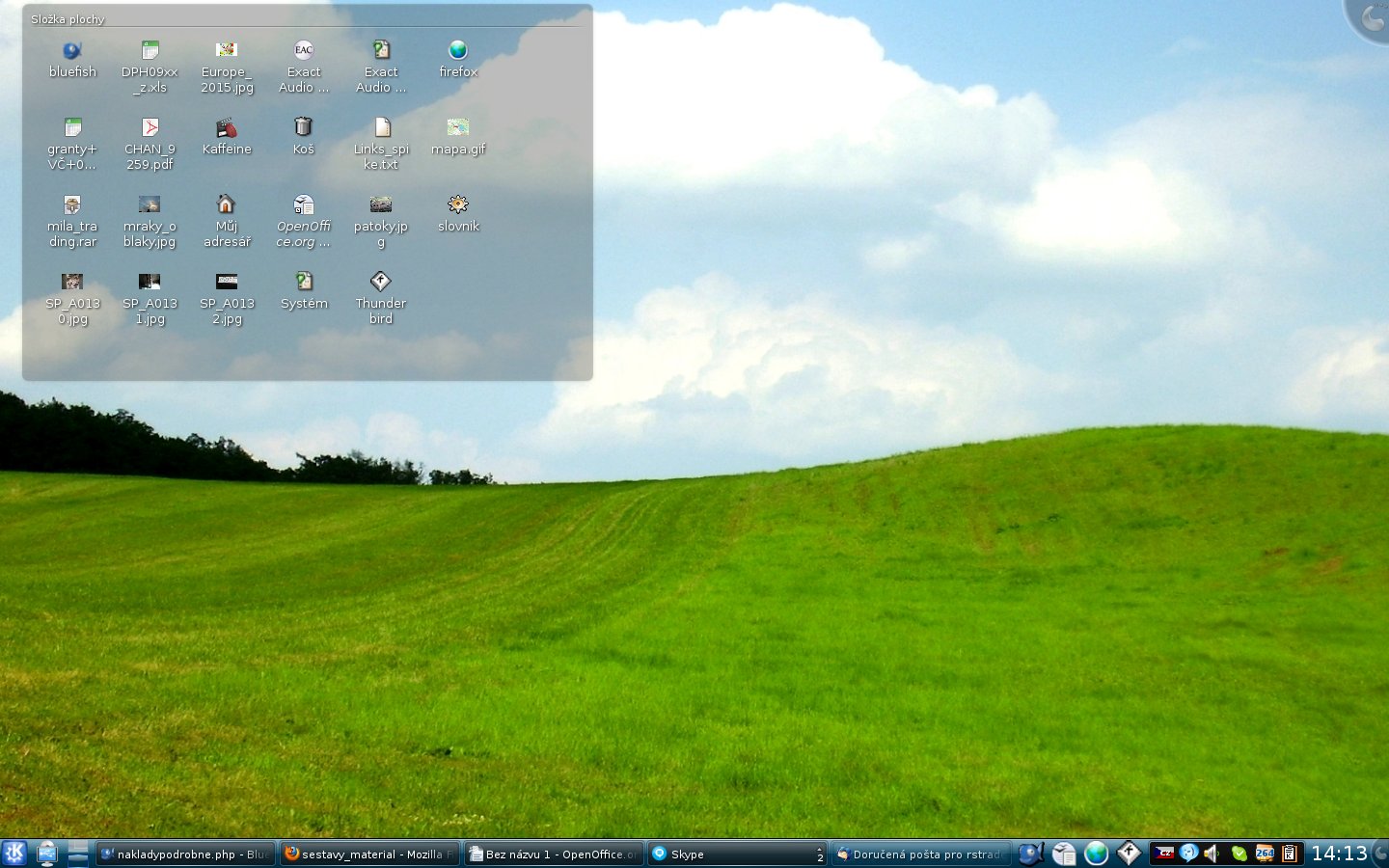Open Exact Audio icon with EAC logo
Screen dimensions: 1389x868
[x=304, y=68]
